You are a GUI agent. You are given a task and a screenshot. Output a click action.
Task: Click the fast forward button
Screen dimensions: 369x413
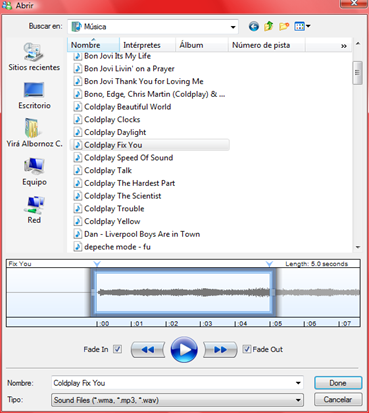(x=220, y=350)
